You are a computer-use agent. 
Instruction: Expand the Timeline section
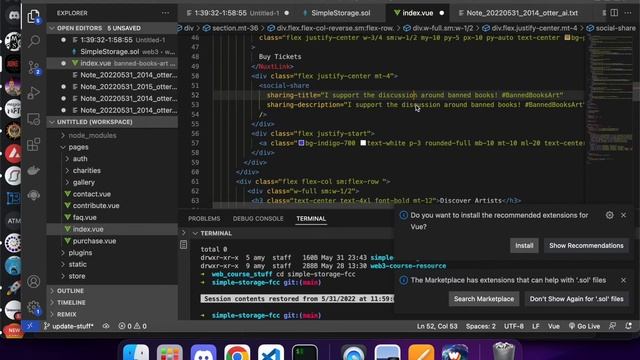pyautogui.click(x=112, y=303)
